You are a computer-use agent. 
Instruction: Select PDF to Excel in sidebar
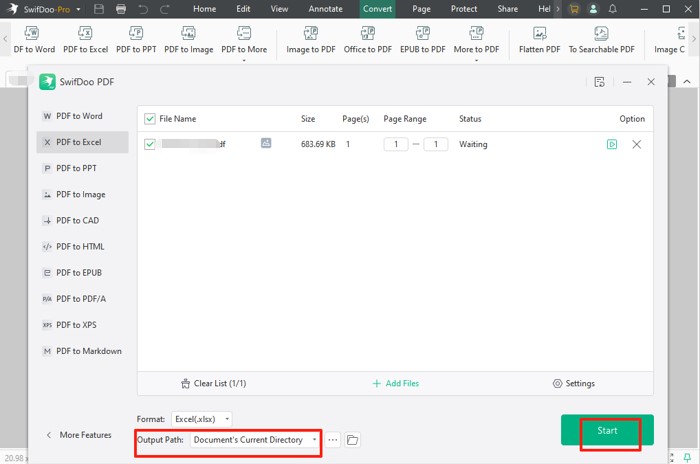click(x=83, y=142)
